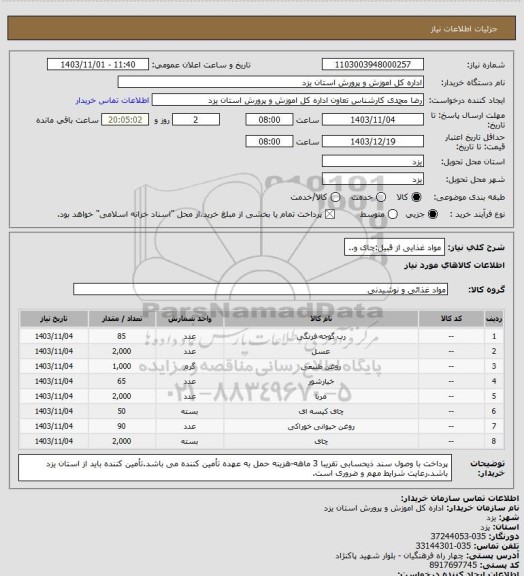Click the buyer organization name field

click(x=270, y=82)
